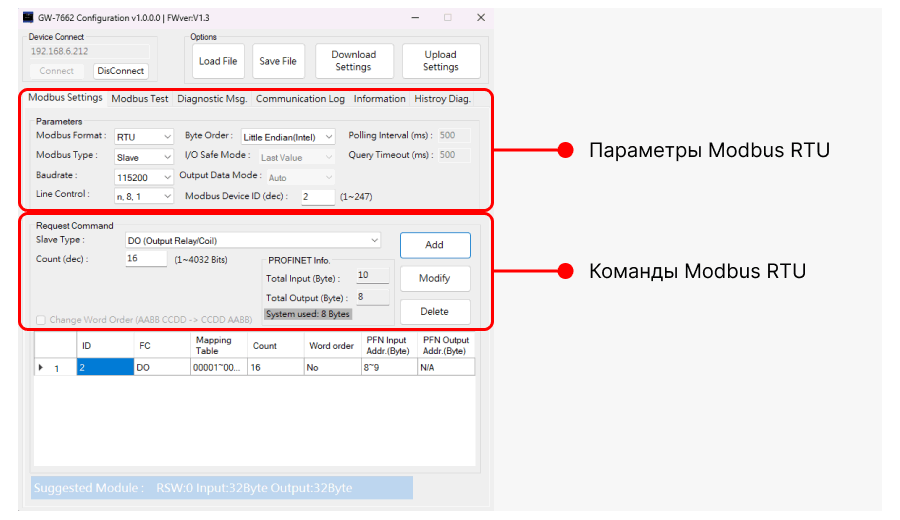This screenshot has width=900, height=520.
Task: Open the Modbus Type dropdown
Action: click(144, 157)
